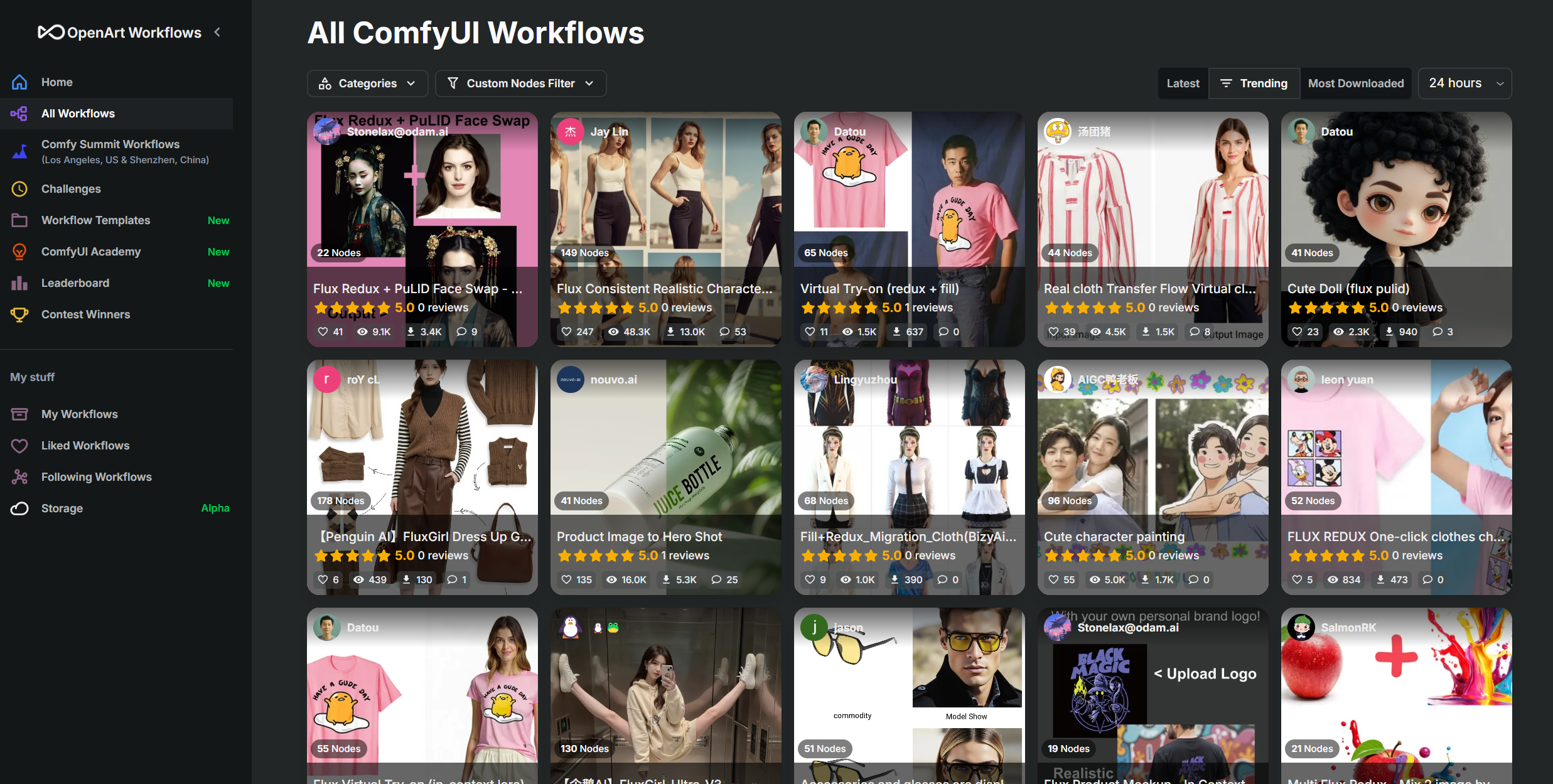Expand the Categories dropdown

(367, 83)
